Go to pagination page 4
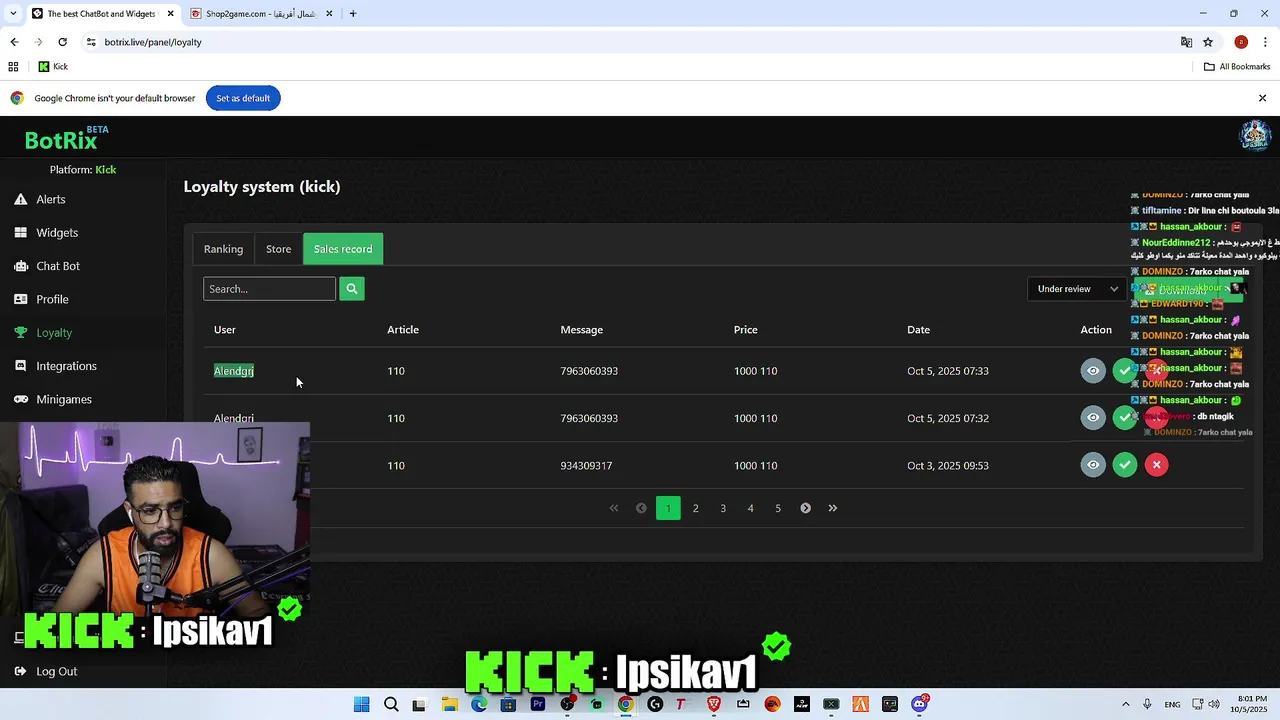This screenshot has width=1280, height=720. (750, 508)
